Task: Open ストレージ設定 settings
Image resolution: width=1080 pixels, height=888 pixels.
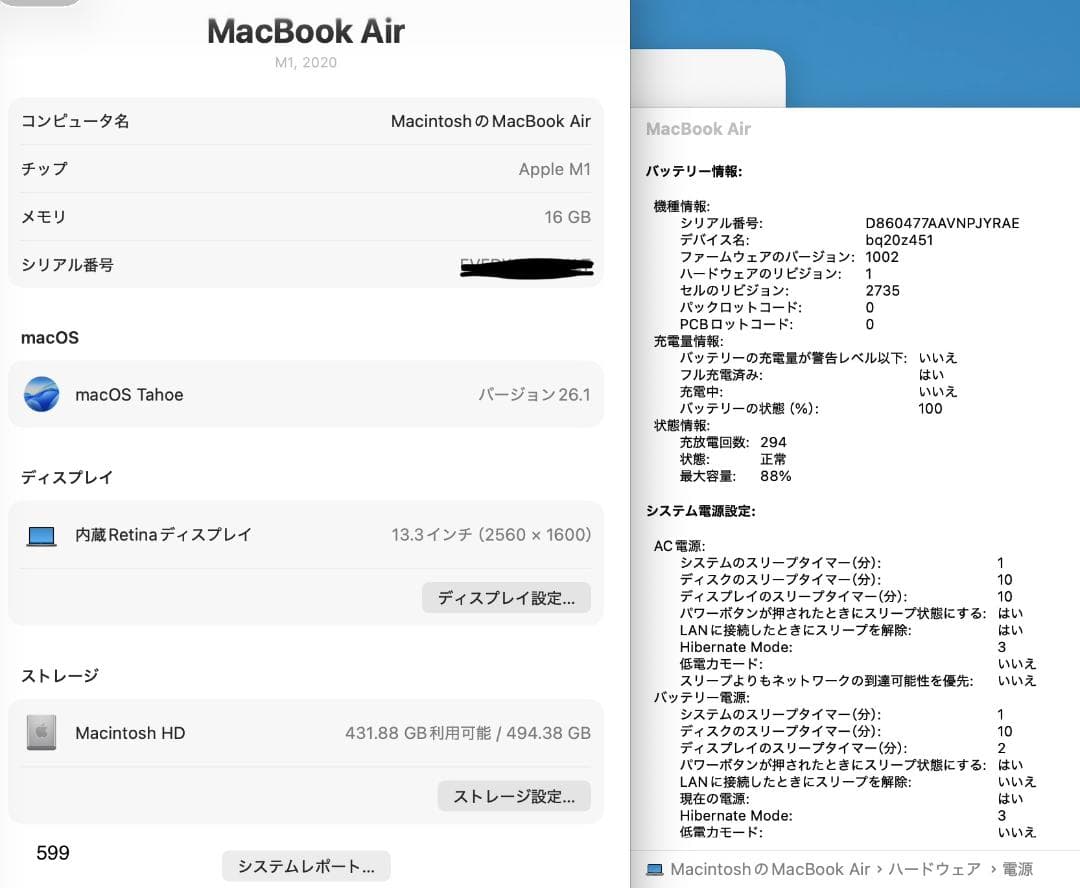Action: pyautogui.click(x=515, y=796)
